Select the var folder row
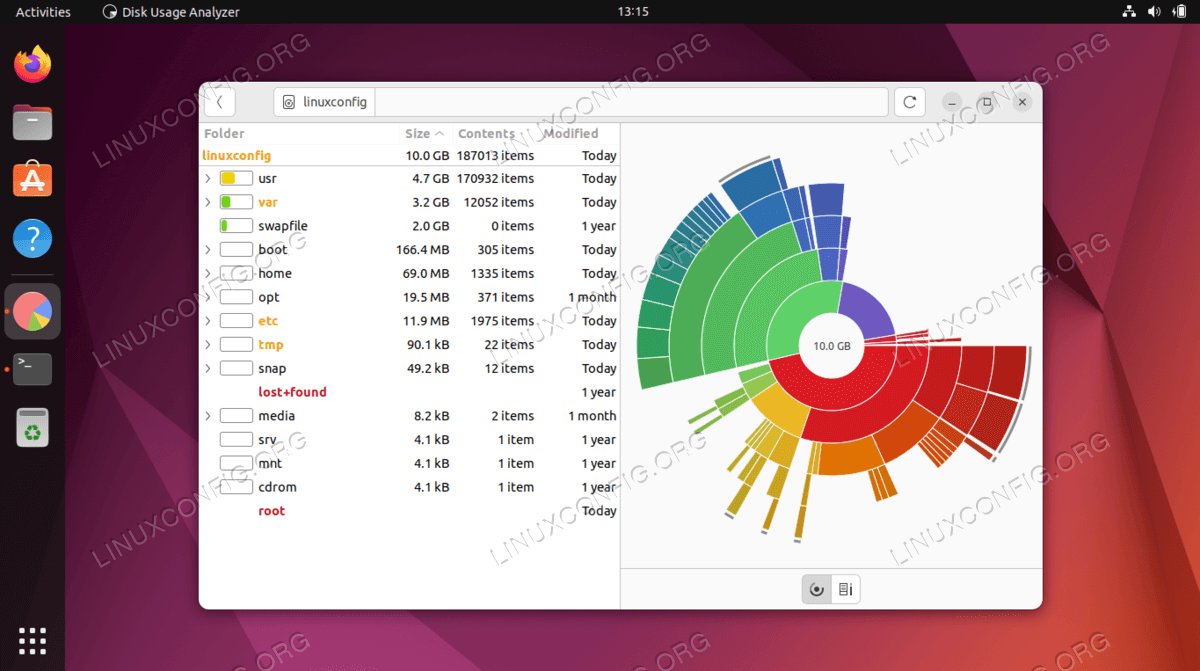 [x=409, y=202]
